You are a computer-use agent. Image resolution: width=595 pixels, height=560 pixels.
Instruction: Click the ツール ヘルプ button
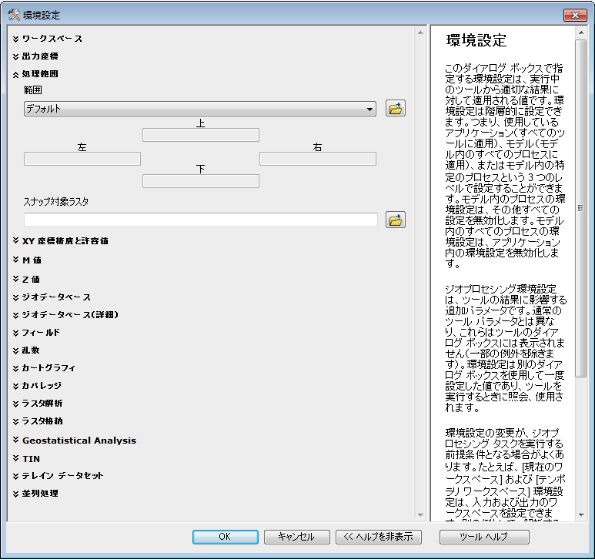484,537
